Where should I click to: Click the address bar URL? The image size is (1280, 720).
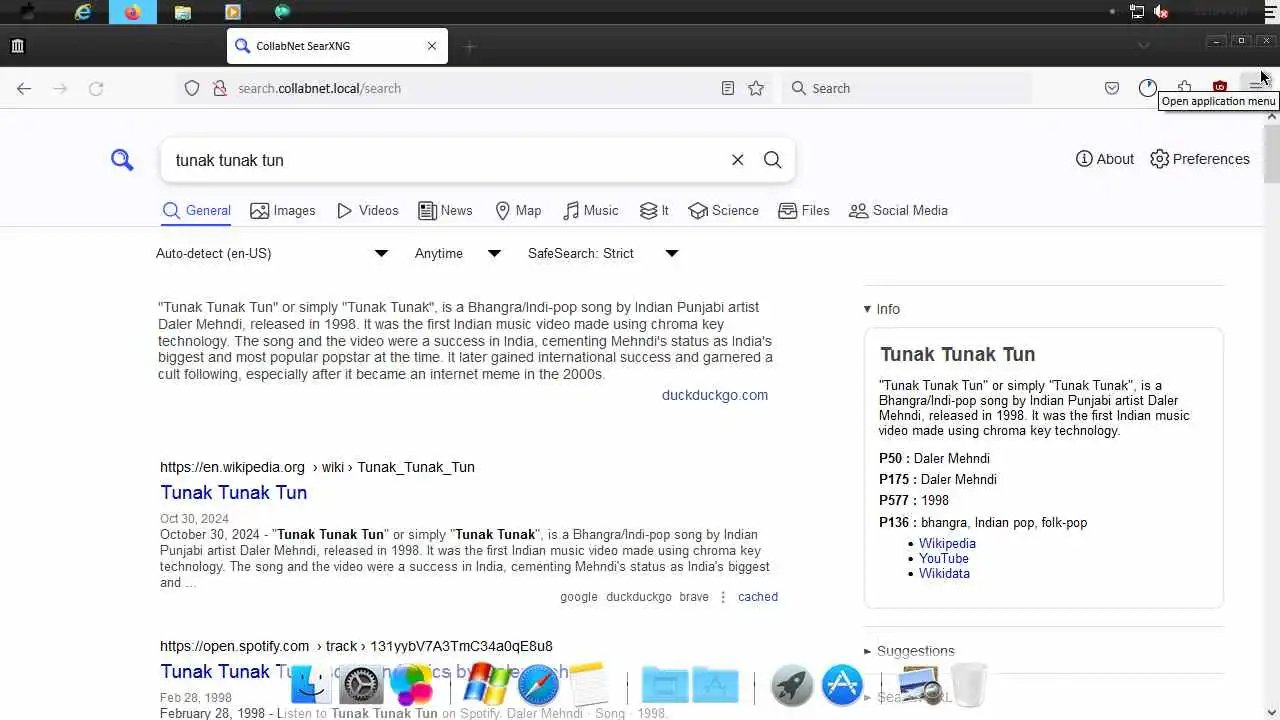click(x=319, y=88)
